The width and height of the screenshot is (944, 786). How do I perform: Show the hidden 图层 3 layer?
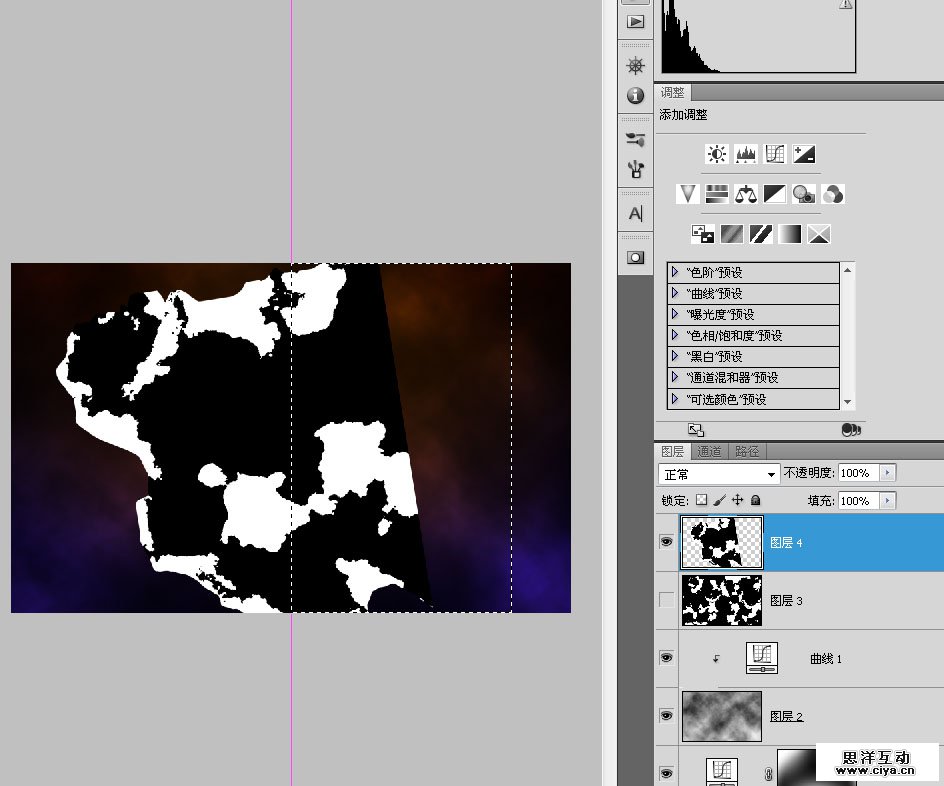pos(666,600)
